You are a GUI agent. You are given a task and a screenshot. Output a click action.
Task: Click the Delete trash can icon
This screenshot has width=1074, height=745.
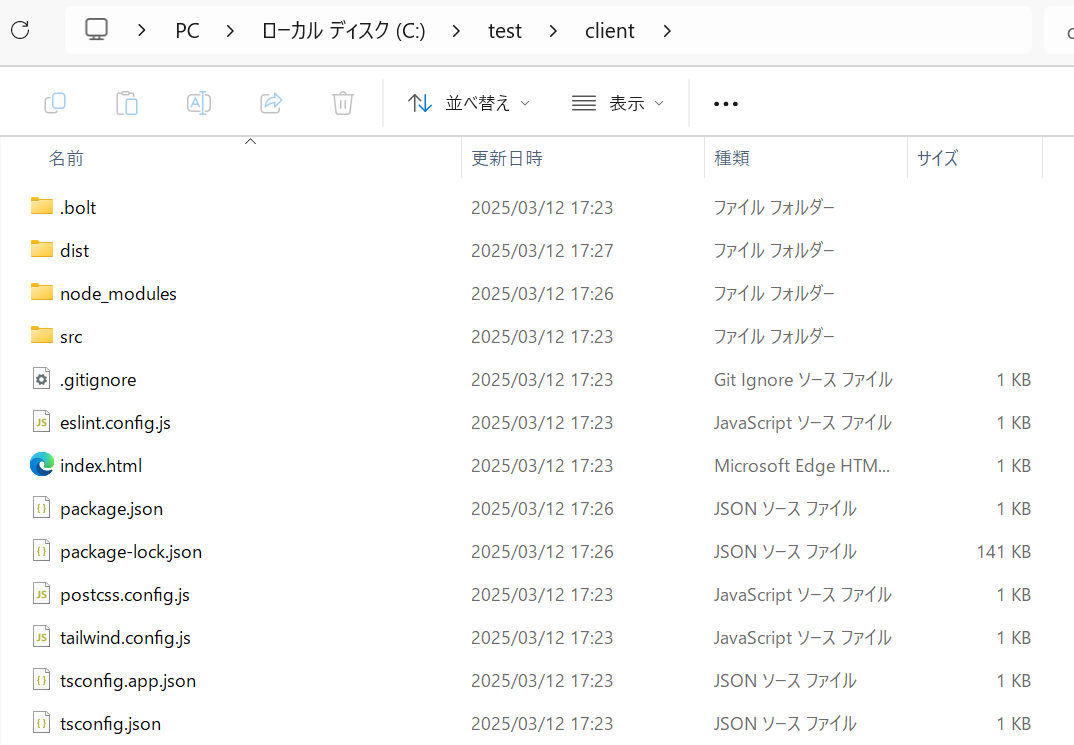point(343,103)
